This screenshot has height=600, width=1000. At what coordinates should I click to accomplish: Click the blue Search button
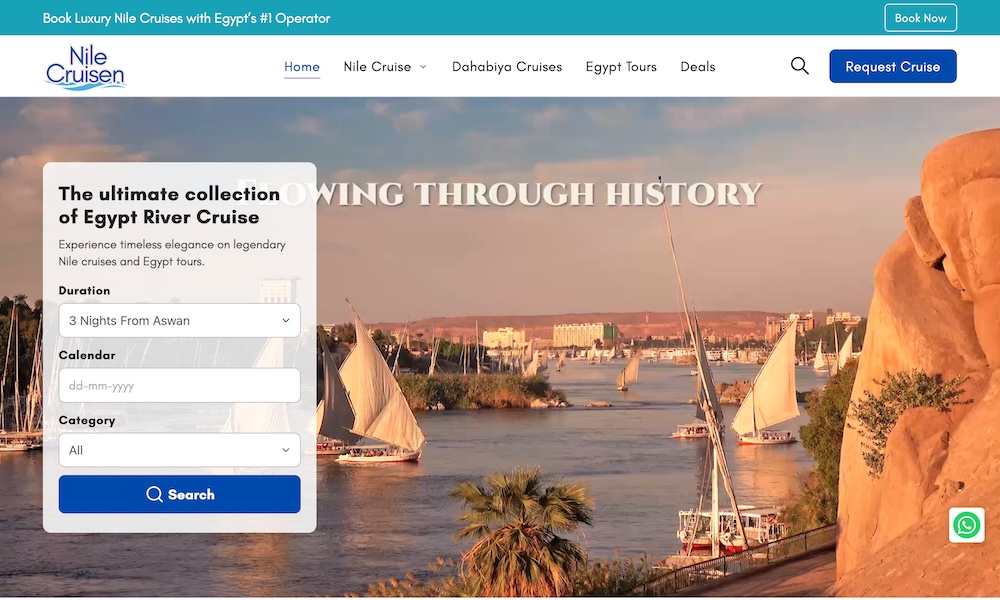(x=179, y=494)
